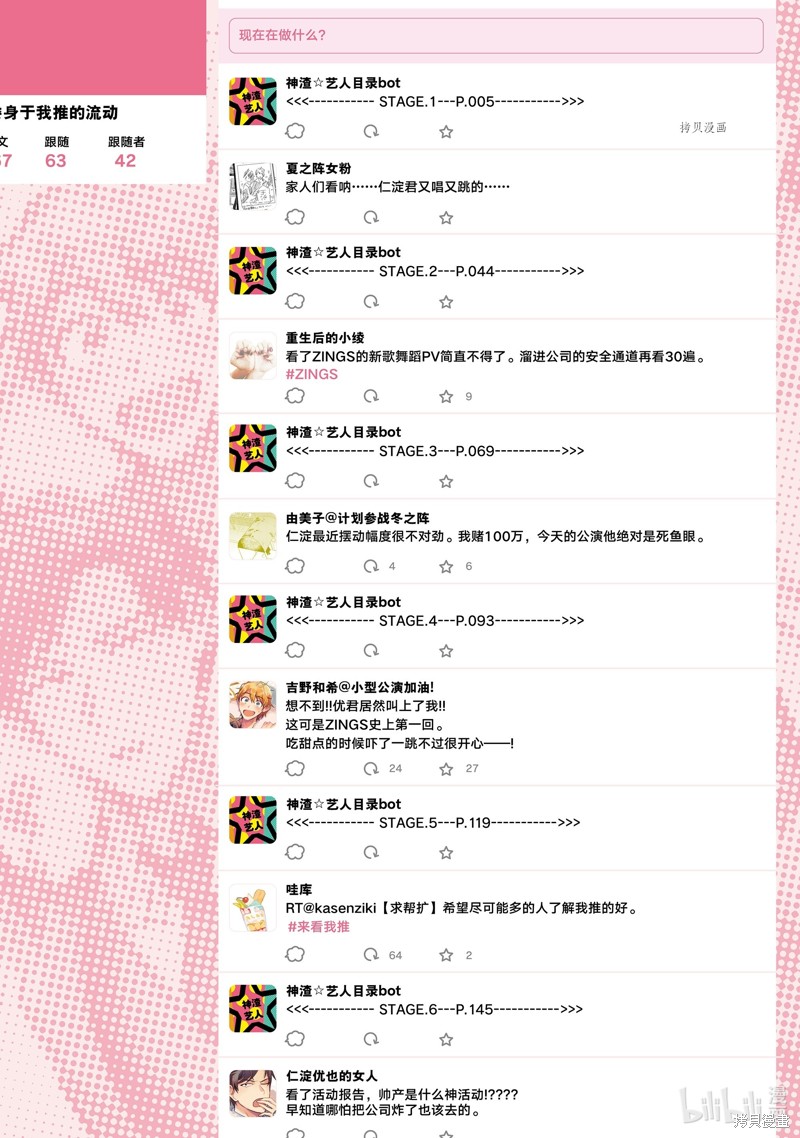Click the reply icon under STAGE.1 post
Image resolution: width=800 pixels, height=1138 pixels.
(295, 131)
